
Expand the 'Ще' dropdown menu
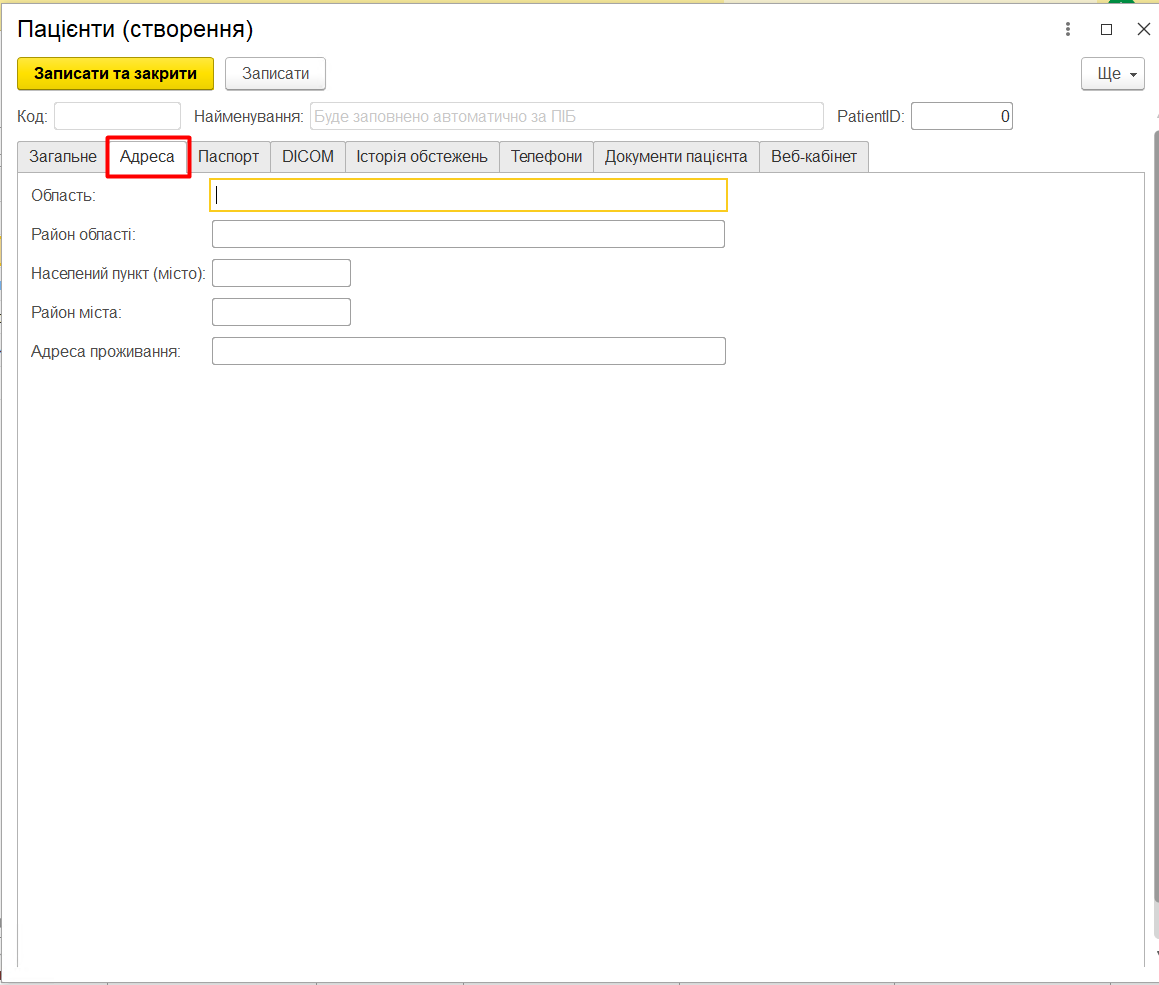[1112, 74]
